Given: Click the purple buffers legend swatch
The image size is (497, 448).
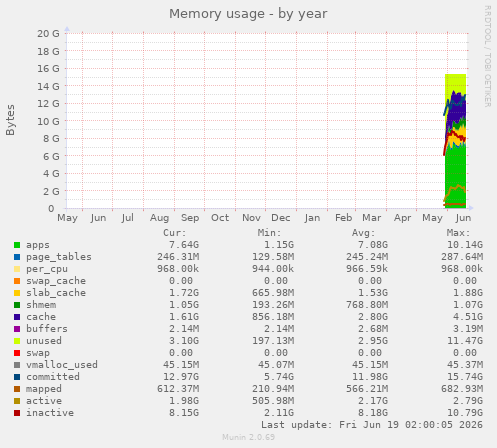Looking at the screenshot, I should point(17,329).
